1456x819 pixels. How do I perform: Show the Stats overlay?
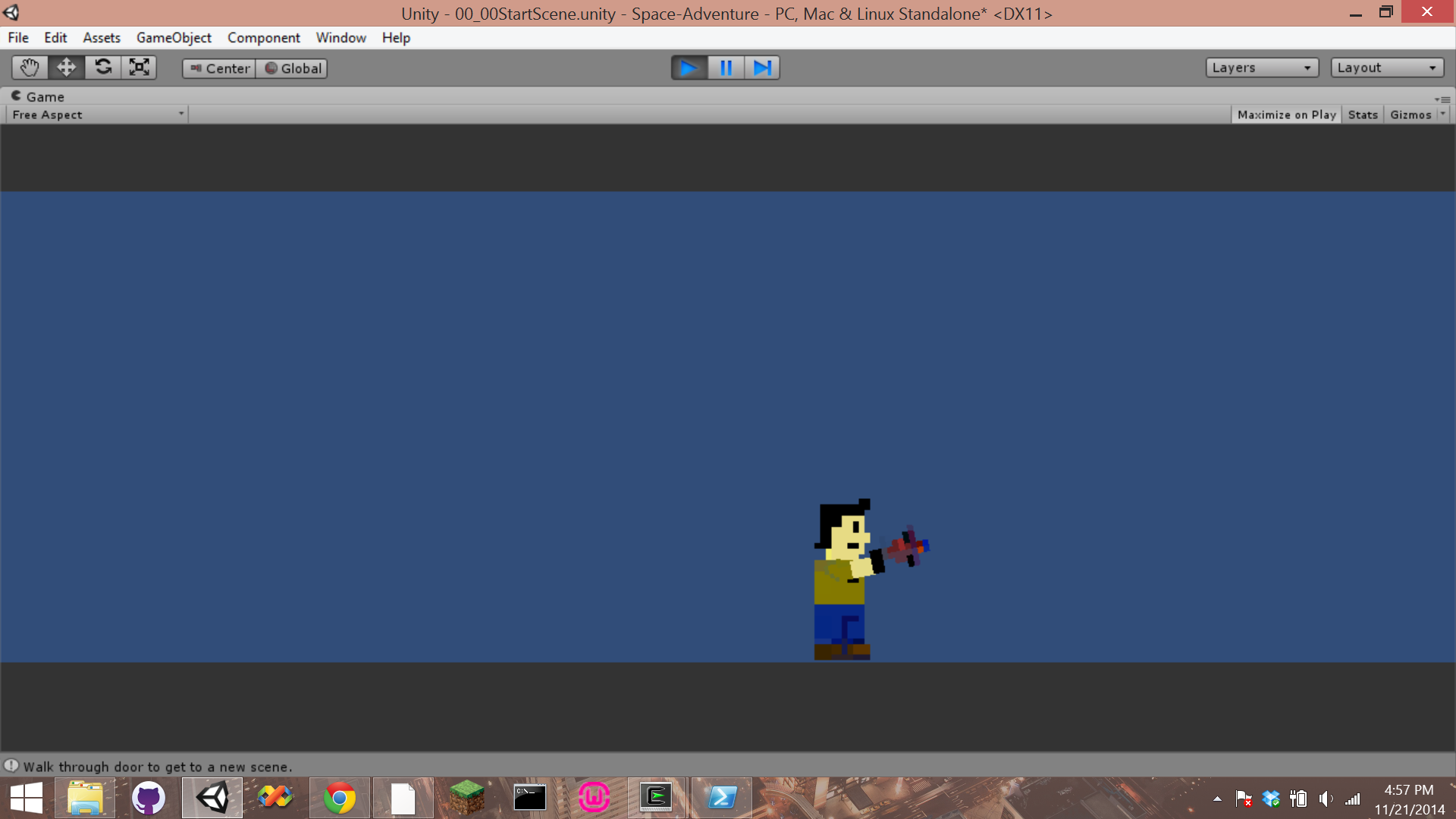point(1363,115)
